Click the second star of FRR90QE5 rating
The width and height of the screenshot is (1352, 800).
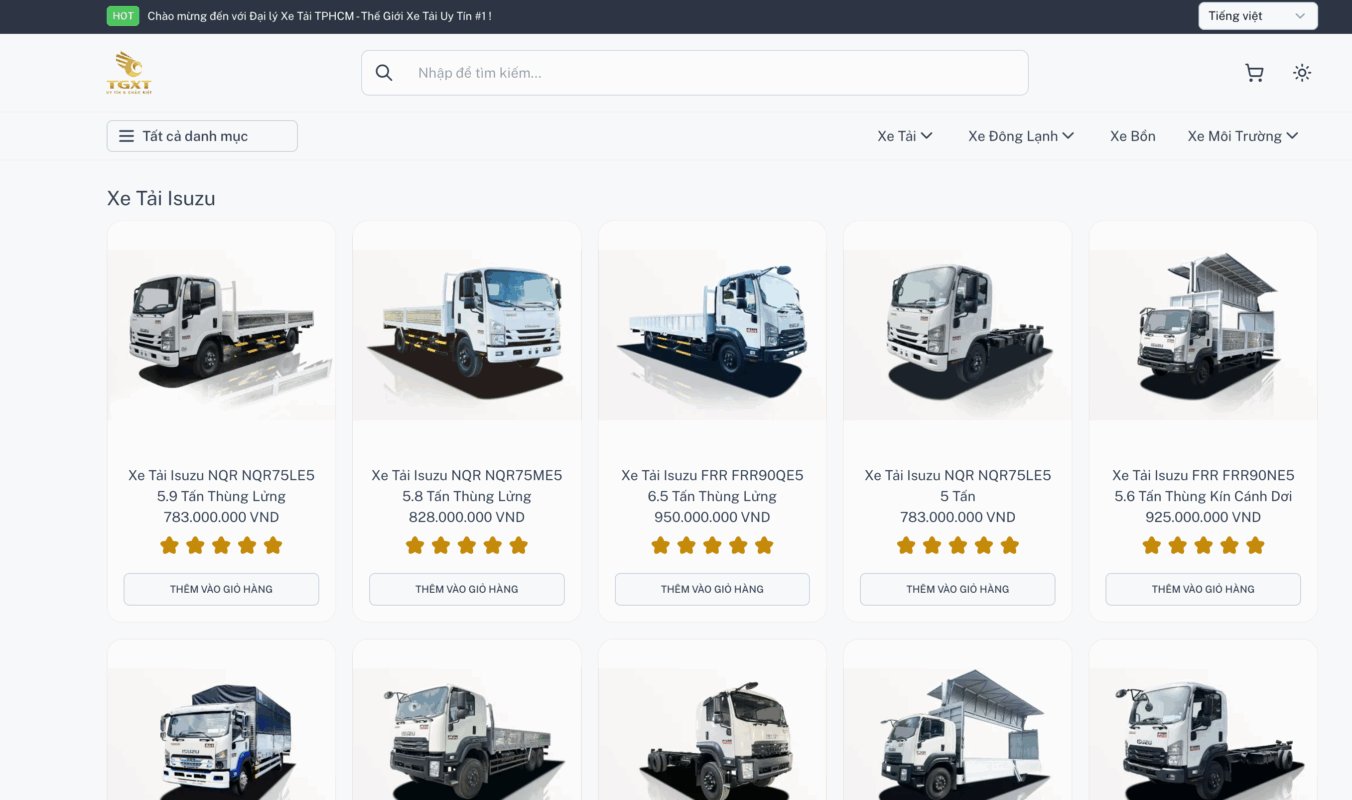pos(686,545)
